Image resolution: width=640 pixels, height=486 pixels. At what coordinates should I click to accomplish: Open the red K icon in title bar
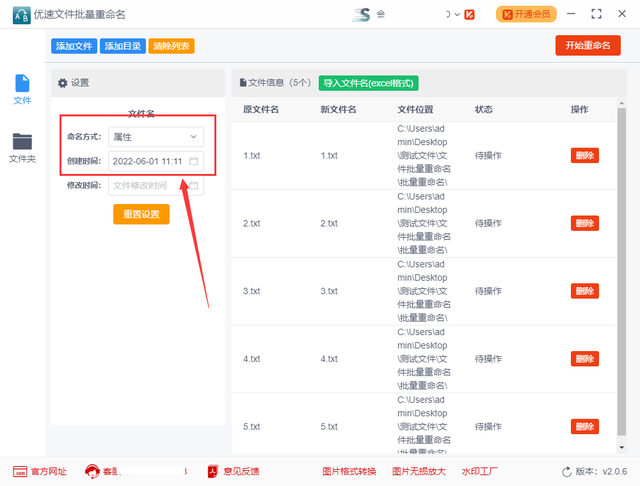click(x=469, y=15)
